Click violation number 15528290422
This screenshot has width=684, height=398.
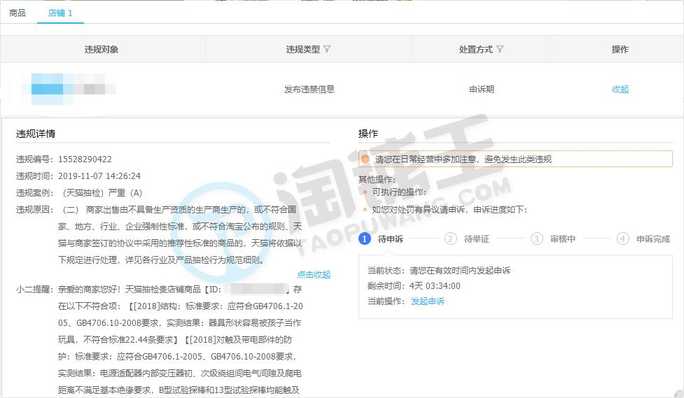[x=85, y=159]
